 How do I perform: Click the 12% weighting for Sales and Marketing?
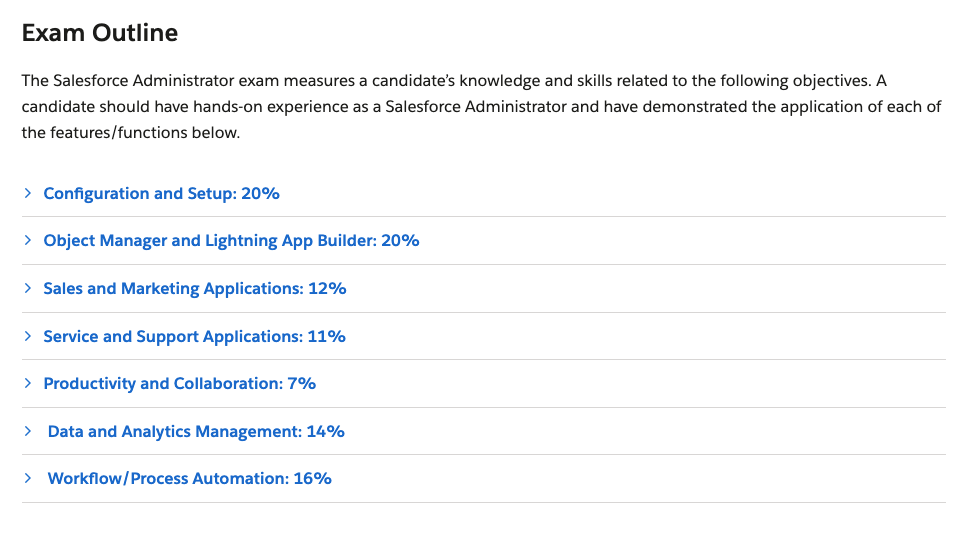(327, 288)
